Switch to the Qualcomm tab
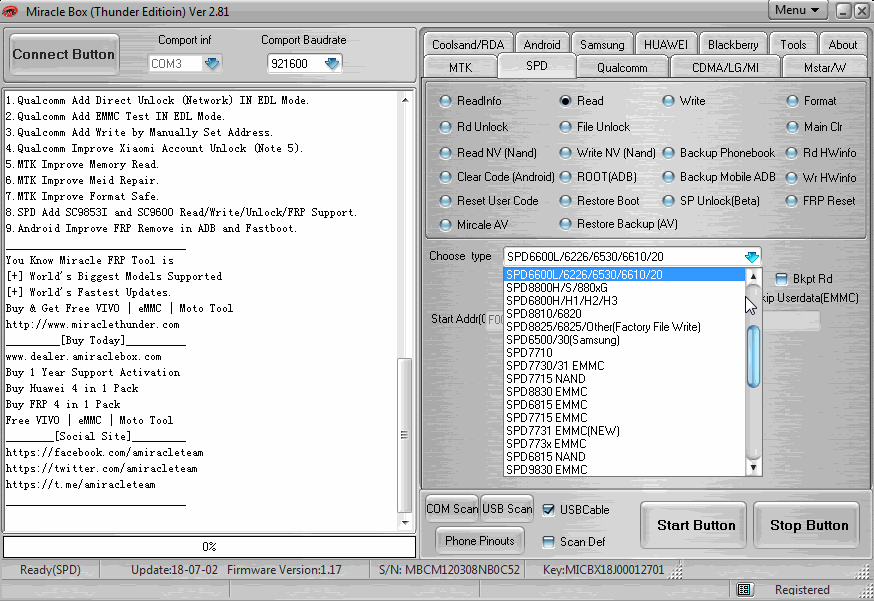The height and width of the screenshot is (601, 874). pos(622,68)
